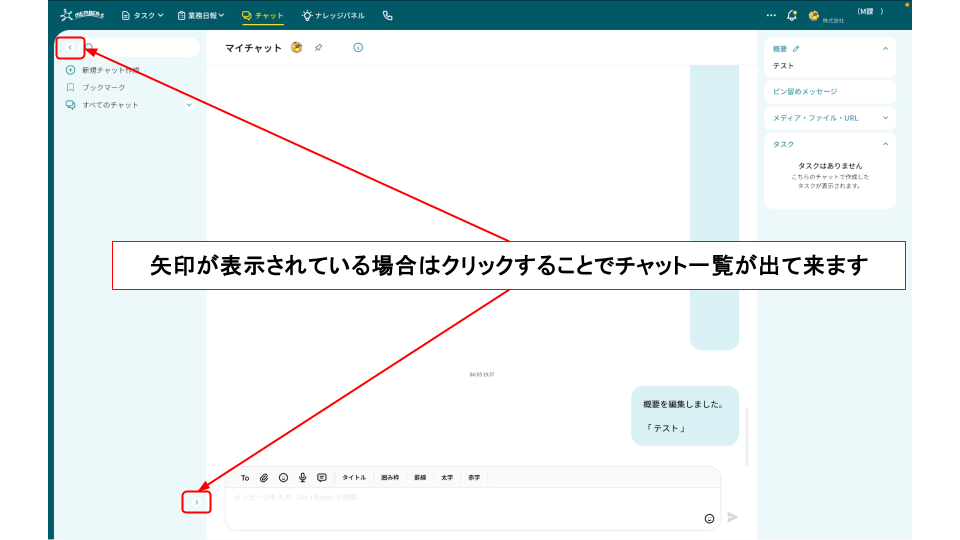
Task: Attach a file with the paperclip icon
Action: [264, 478]
